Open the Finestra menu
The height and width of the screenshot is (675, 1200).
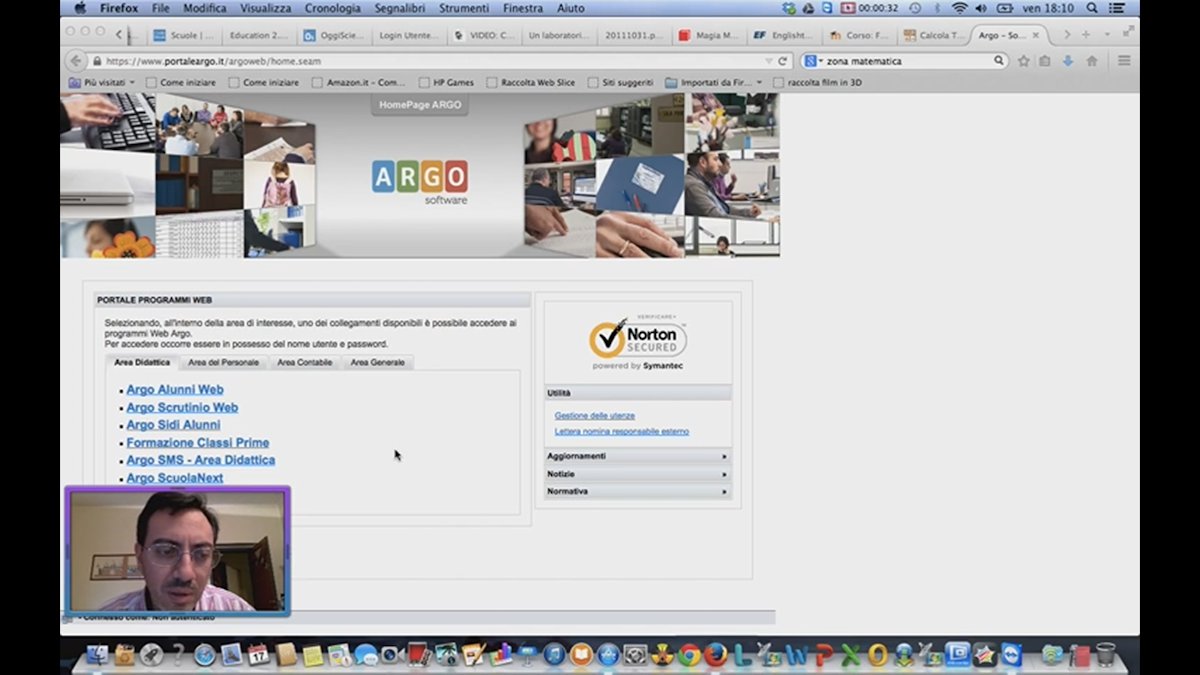pos(524,8)
